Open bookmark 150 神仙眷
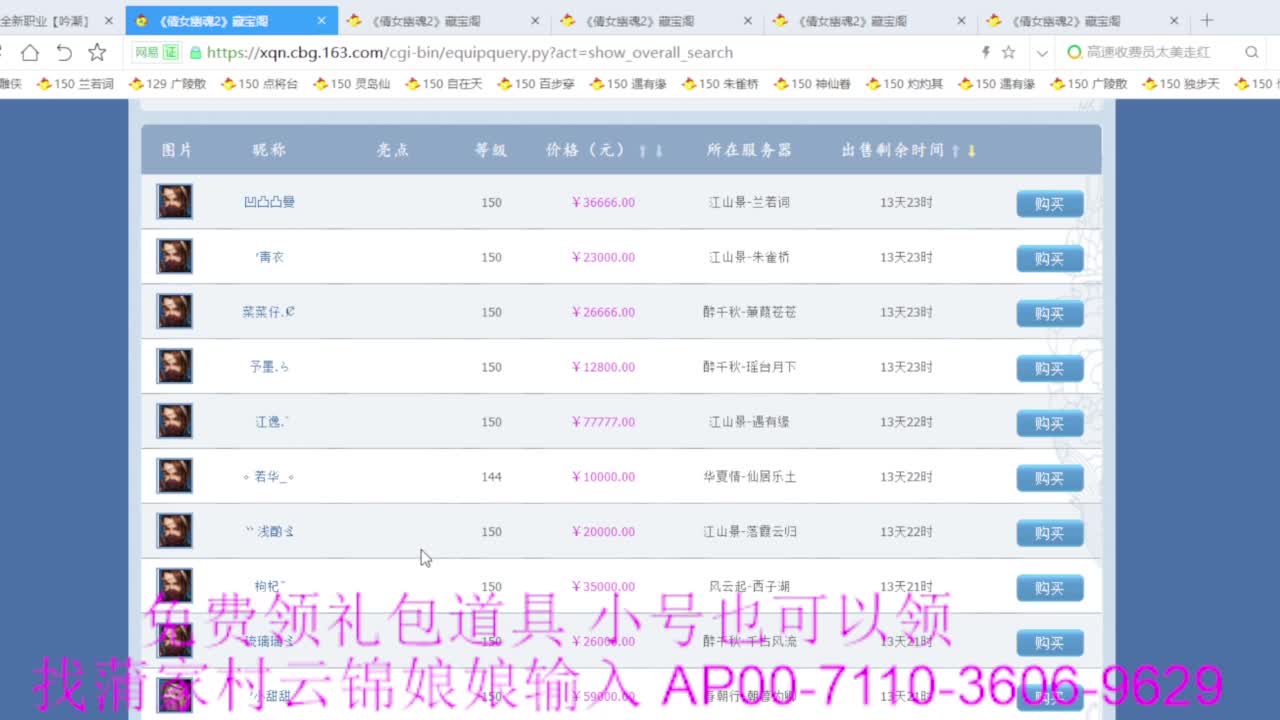The width and height of the screenshot is (1280, 720). [x=811, y=84]
